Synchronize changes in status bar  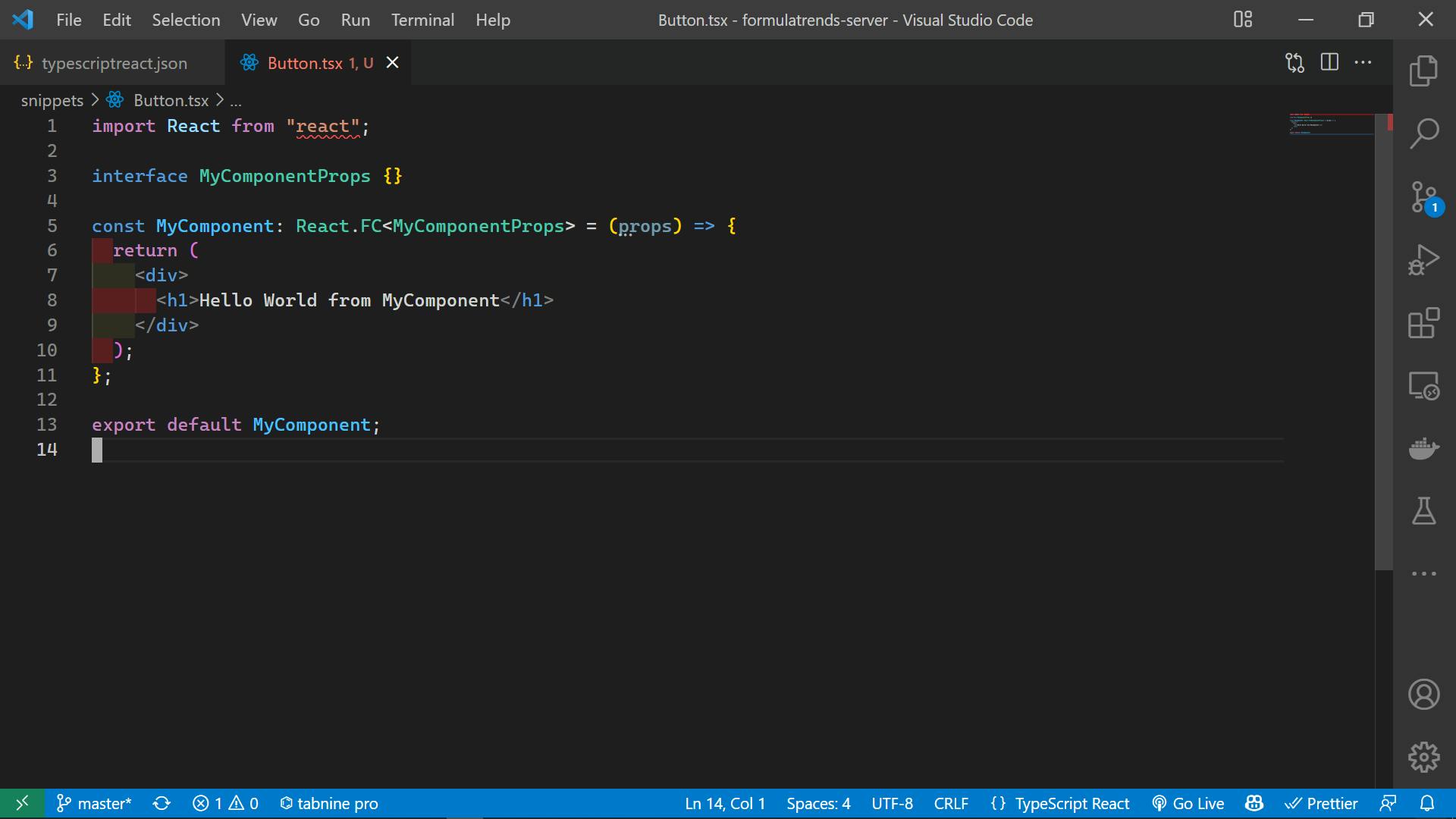[x=162, y=803]
